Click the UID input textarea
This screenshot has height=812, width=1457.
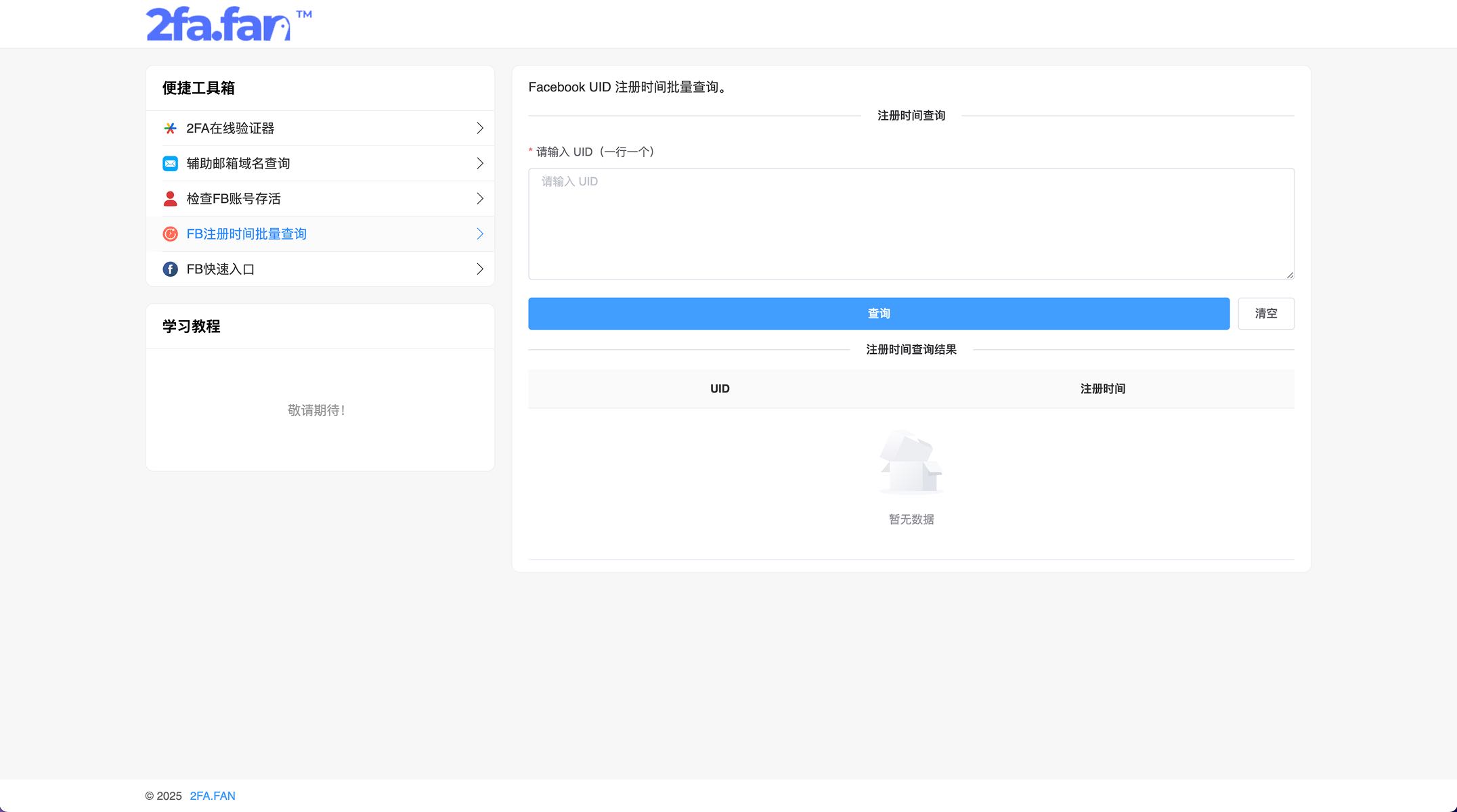click(x=911, y=224)
